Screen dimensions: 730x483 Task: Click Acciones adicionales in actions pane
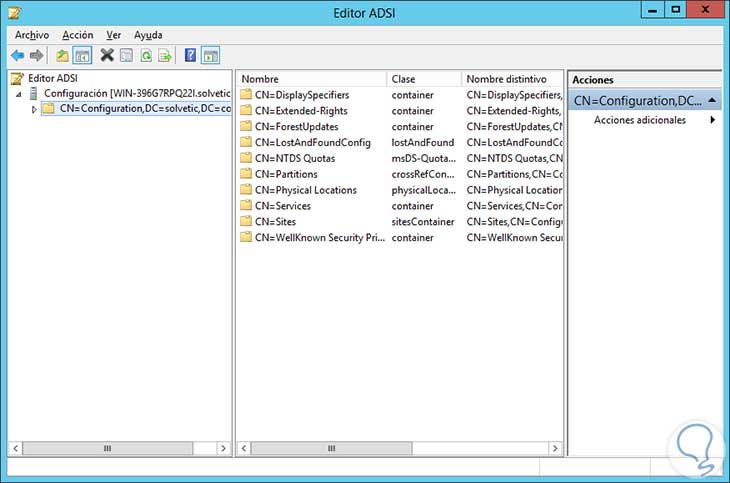pyautogui.click(x=640, y=120)
